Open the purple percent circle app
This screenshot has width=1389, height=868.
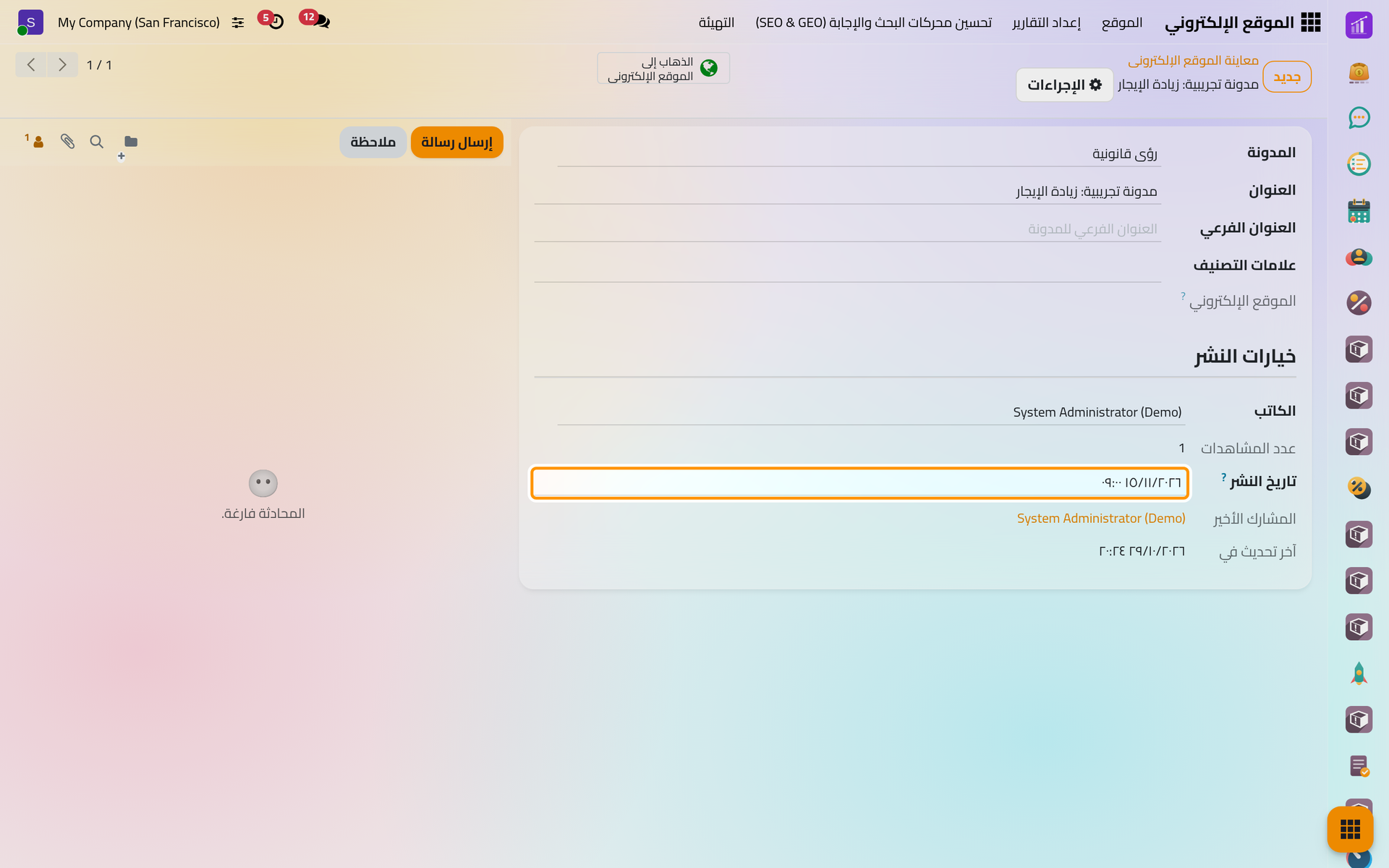point(1359,303)
